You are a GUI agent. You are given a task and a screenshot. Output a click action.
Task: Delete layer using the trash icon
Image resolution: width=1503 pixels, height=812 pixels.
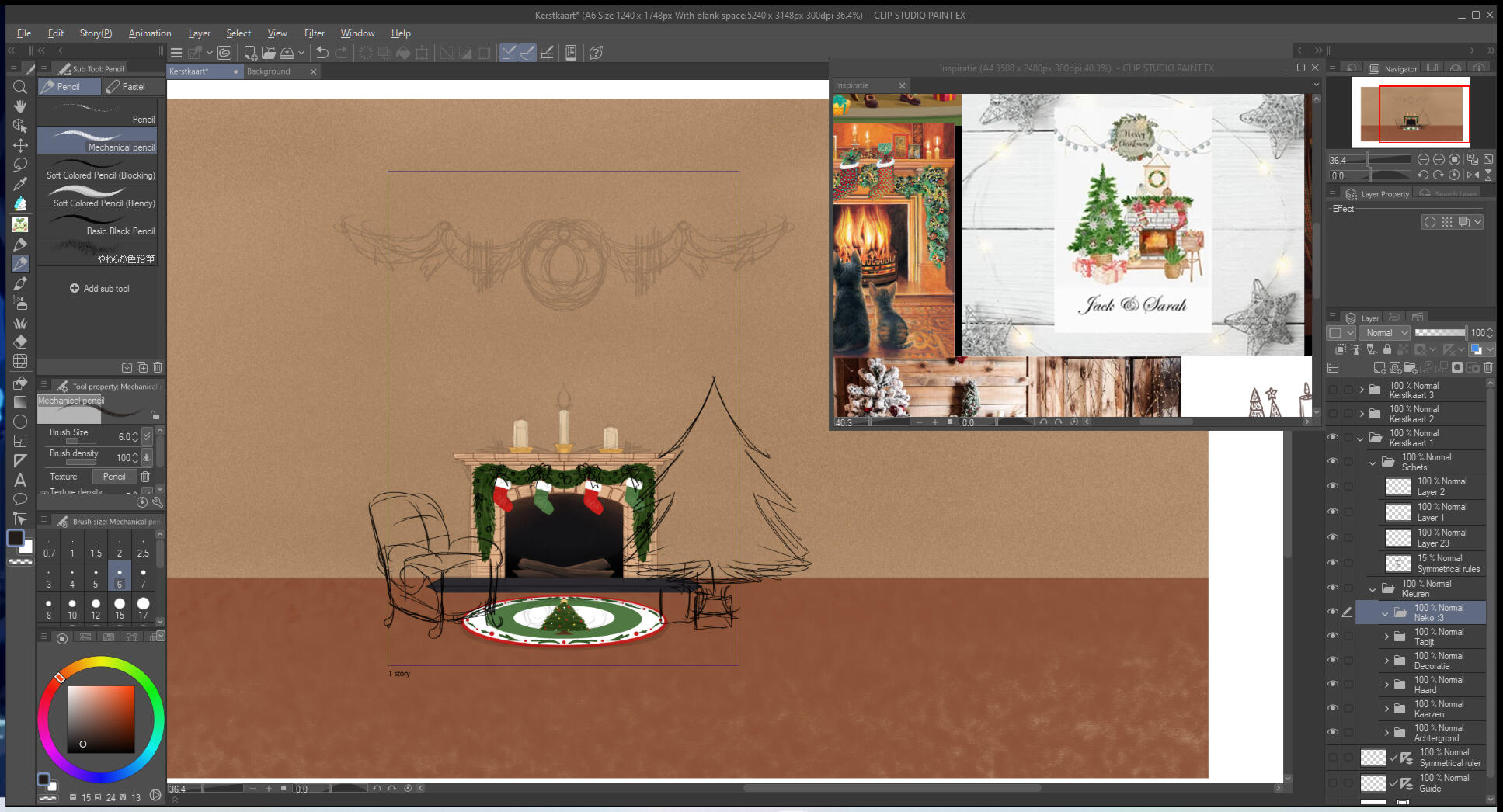[x=1488, y=367]
